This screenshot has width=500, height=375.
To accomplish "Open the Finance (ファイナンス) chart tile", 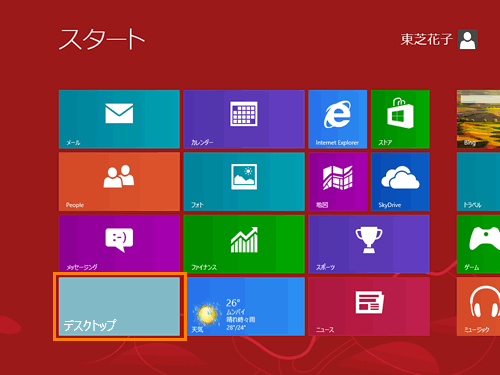I will point(244,244).
